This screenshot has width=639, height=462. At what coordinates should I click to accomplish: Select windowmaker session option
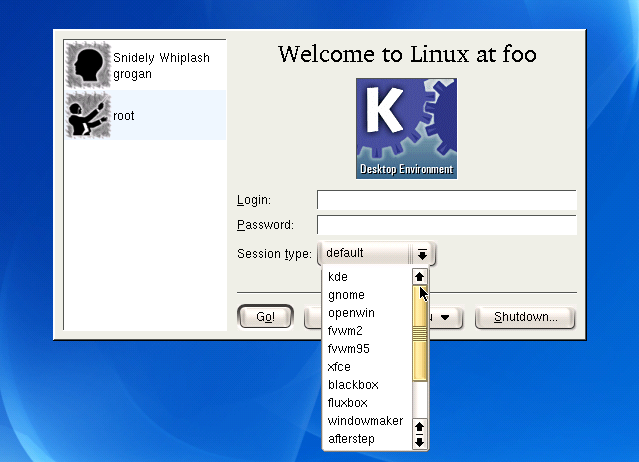pyautogui.click(x=365, y=421)
